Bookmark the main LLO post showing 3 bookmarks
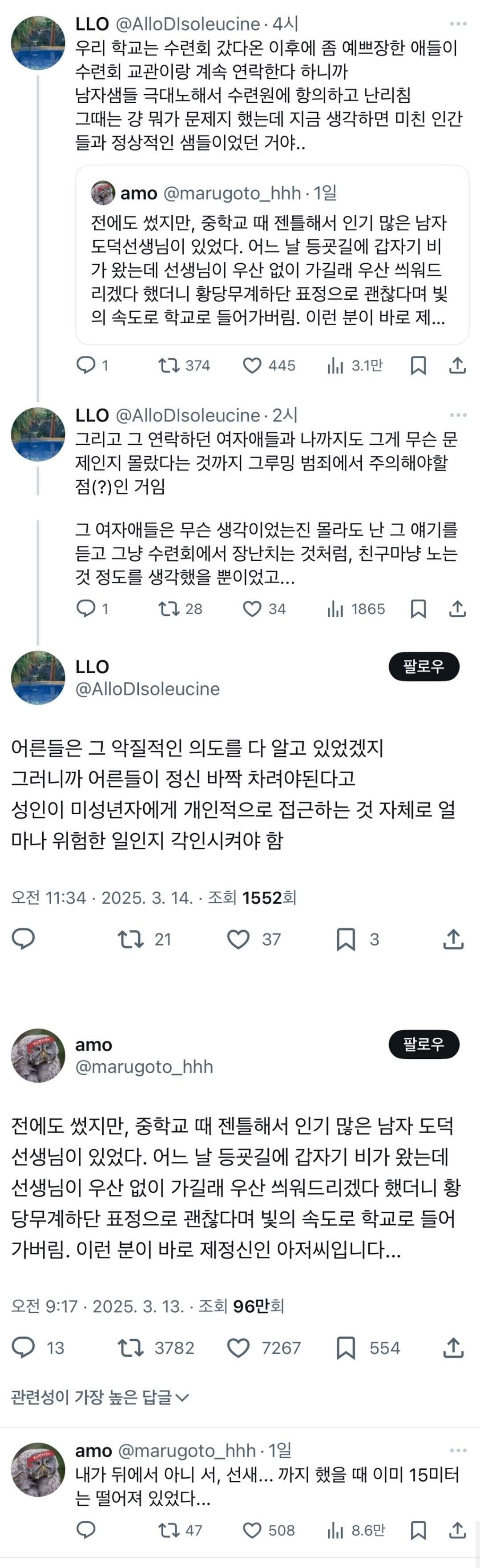This screenshot has height=1568, width=480. [345, 939]
